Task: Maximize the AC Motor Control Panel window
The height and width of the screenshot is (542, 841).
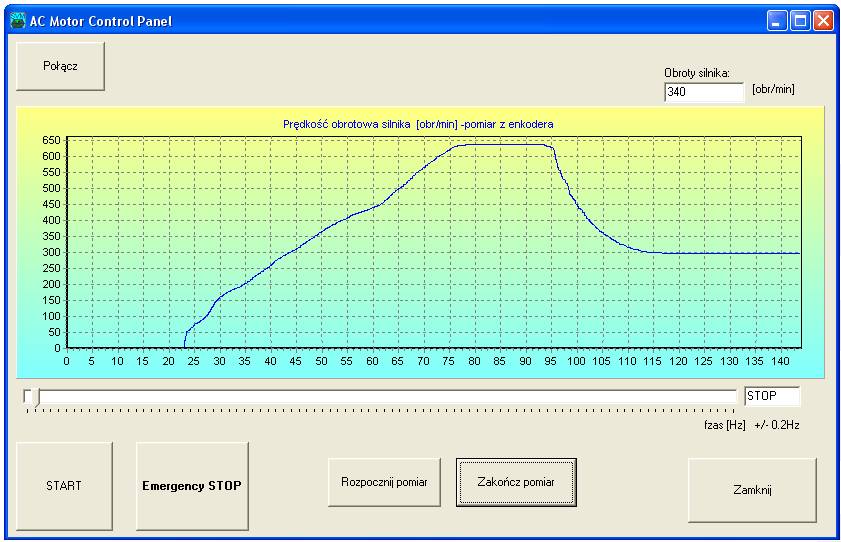Action: click(800, 21)
